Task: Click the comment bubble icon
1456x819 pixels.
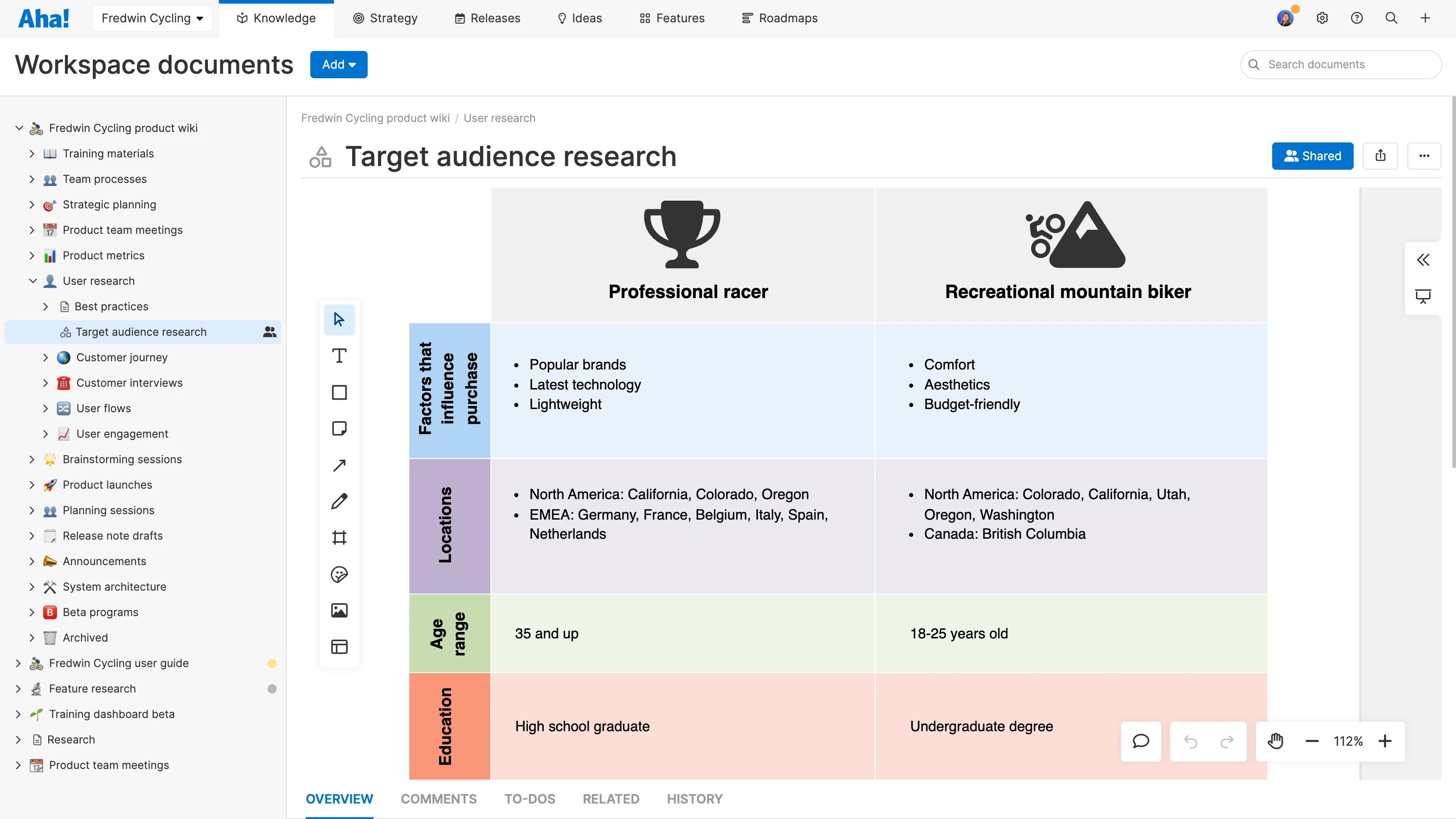Action: click(x=1141, y=741)
